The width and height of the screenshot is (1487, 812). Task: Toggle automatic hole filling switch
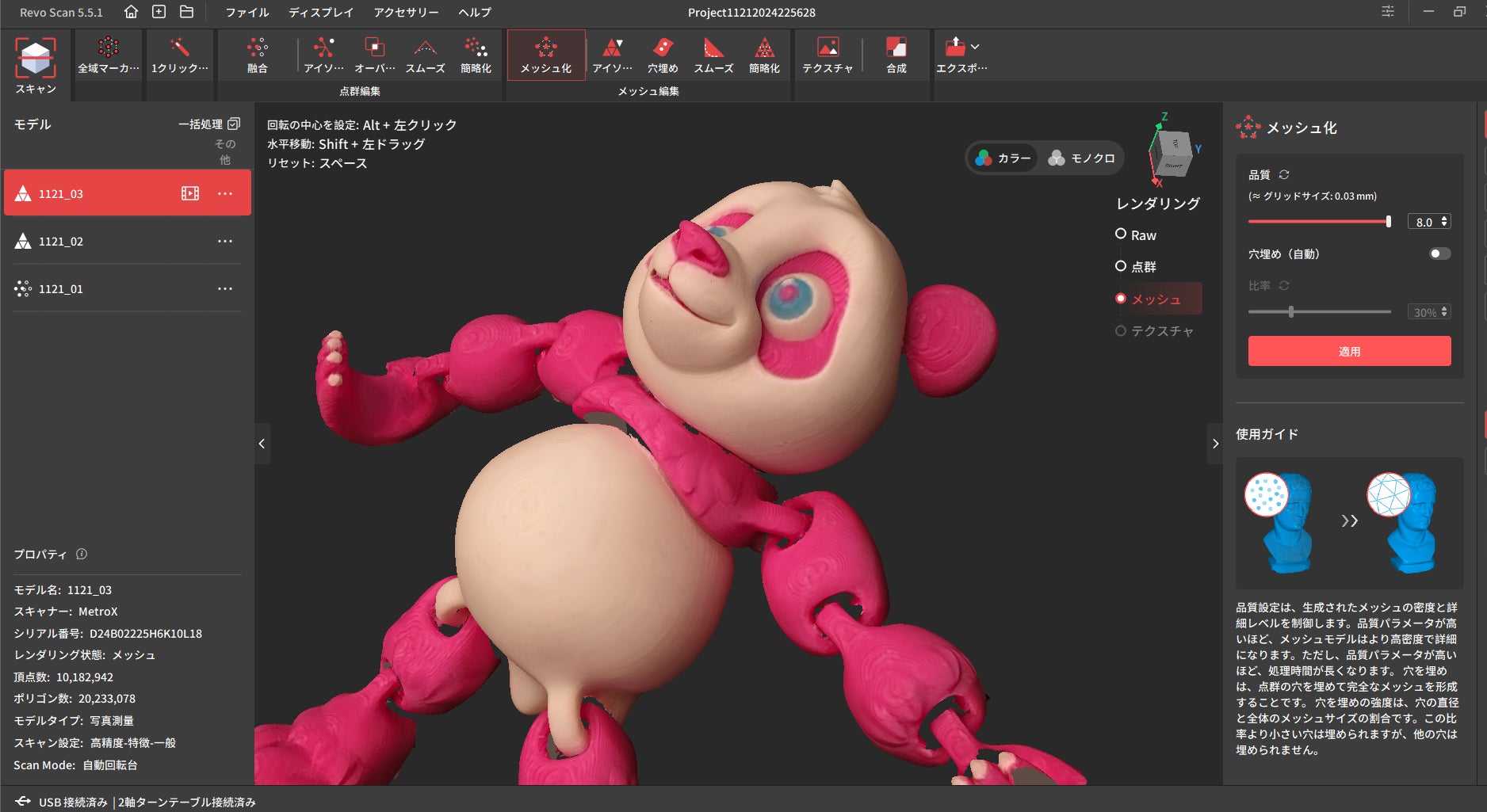pyautogui.click(x=1439, y=254)
